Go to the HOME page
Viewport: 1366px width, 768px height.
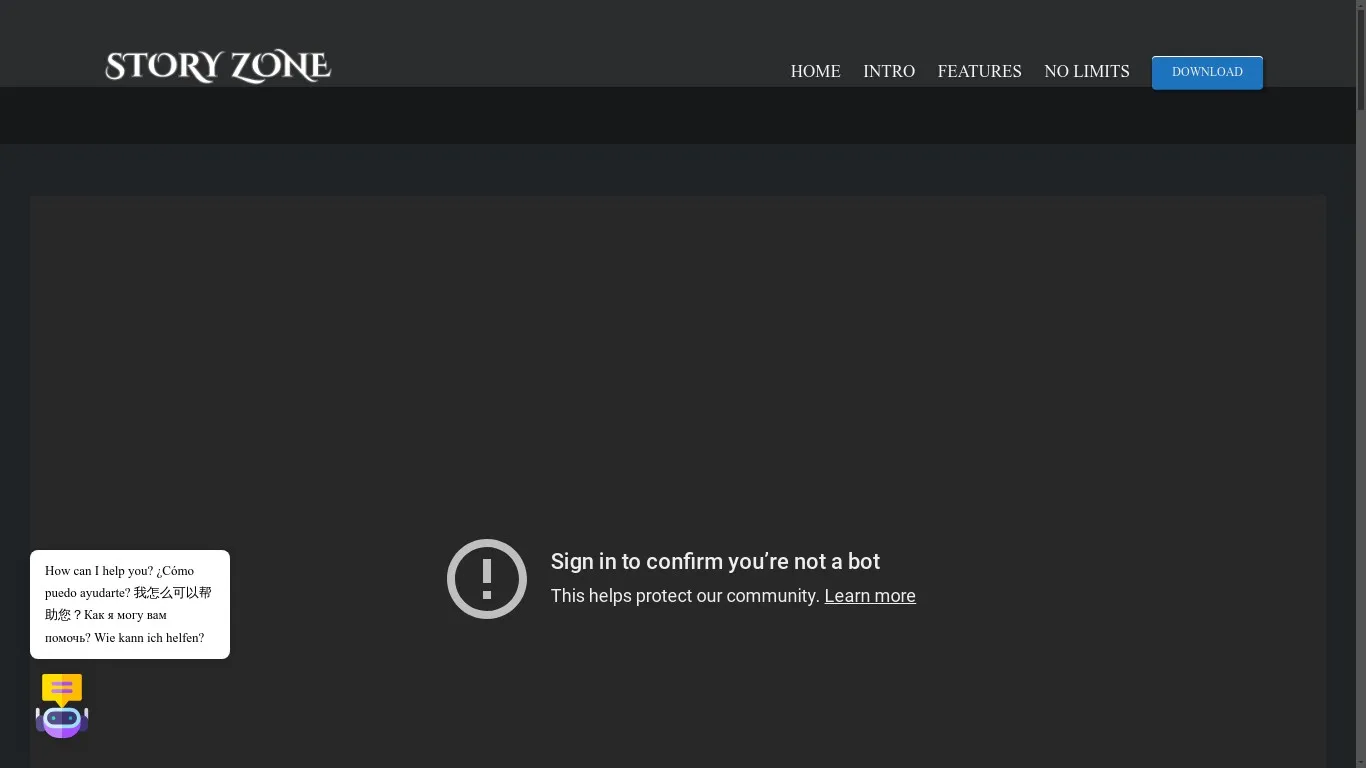point(815,71)
